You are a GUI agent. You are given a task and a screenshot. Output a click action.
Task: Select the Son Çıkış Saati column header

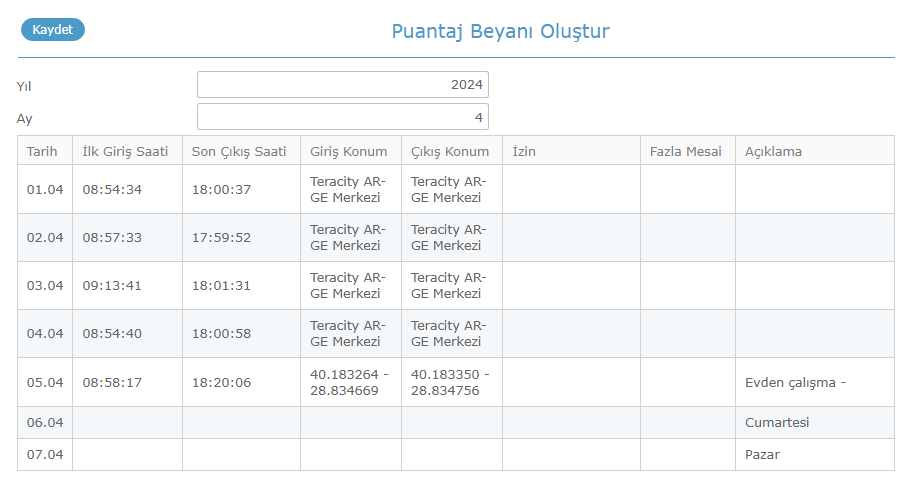point(241,151)
